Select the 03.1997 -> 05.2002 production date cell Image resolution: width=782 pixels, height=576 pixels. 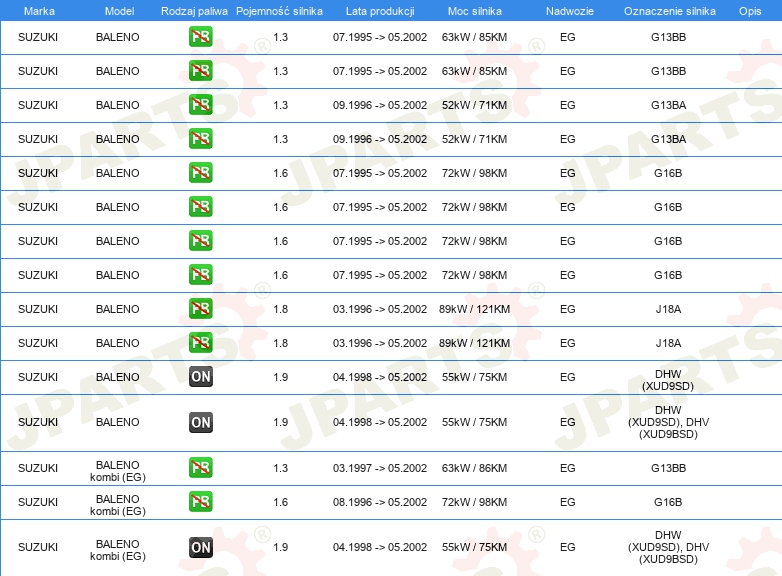tap(380, 468)
